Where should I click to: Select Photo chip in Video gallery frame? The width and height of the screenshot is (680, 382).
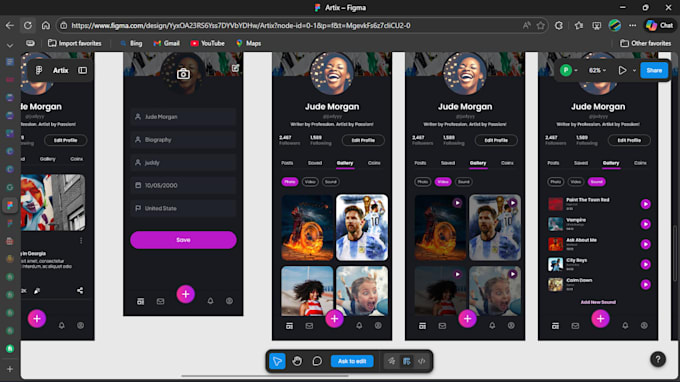[x=422, y=182]
